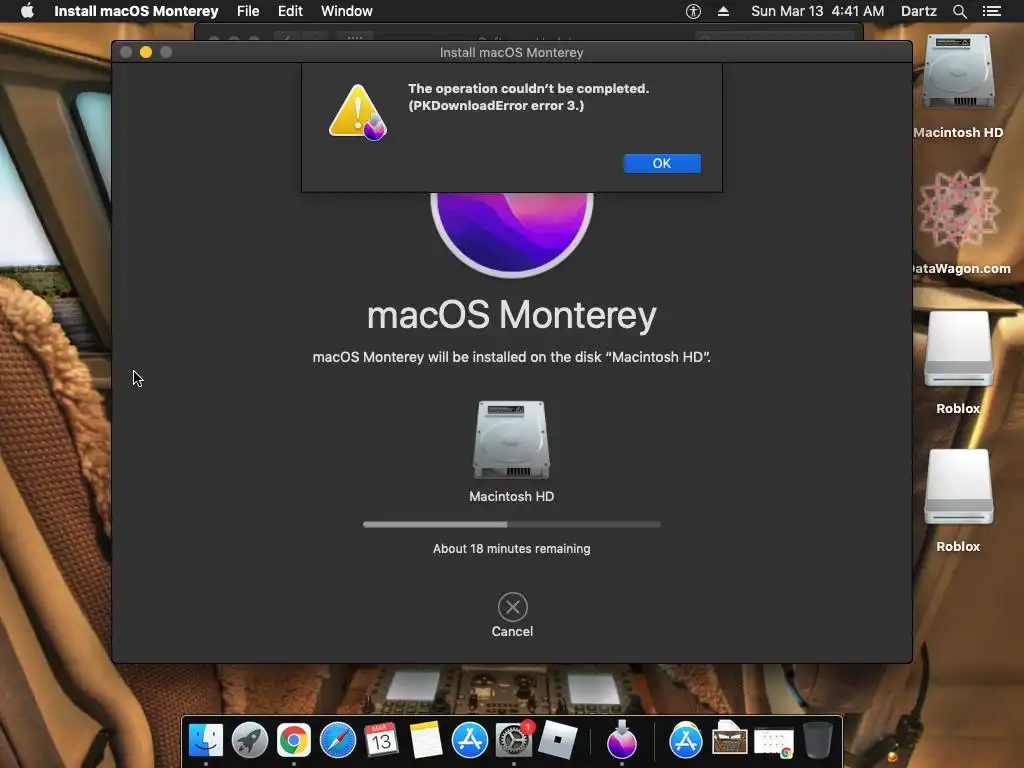Image resolution: width=1024 pixels, height=768 pixels.
Task: Click 'The operation couldn't be completed.' message
Action: [x=528, y=88]
